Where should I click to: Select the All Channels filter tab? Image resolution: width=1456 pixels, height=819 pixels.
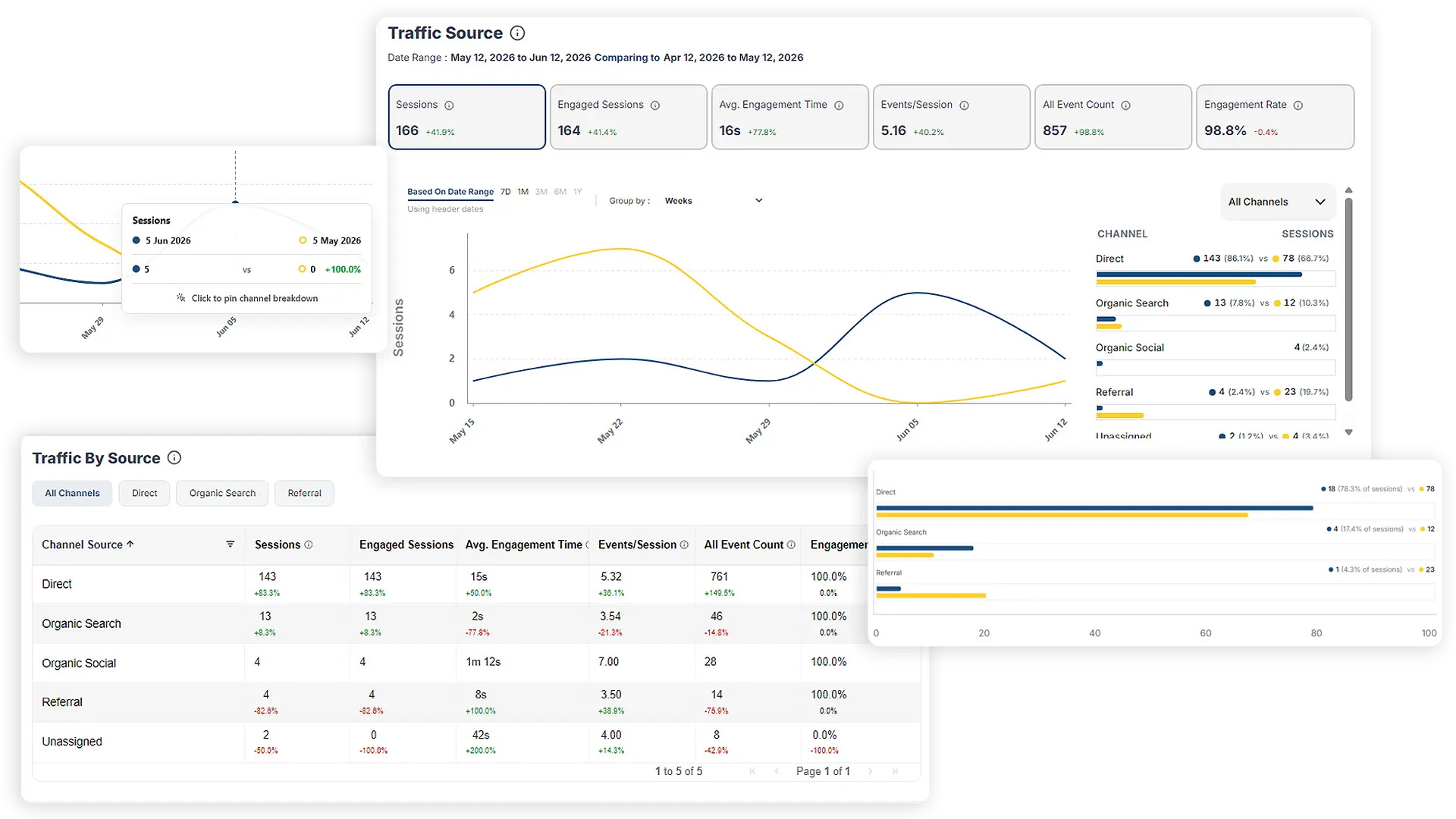click(x=72, y=493)
